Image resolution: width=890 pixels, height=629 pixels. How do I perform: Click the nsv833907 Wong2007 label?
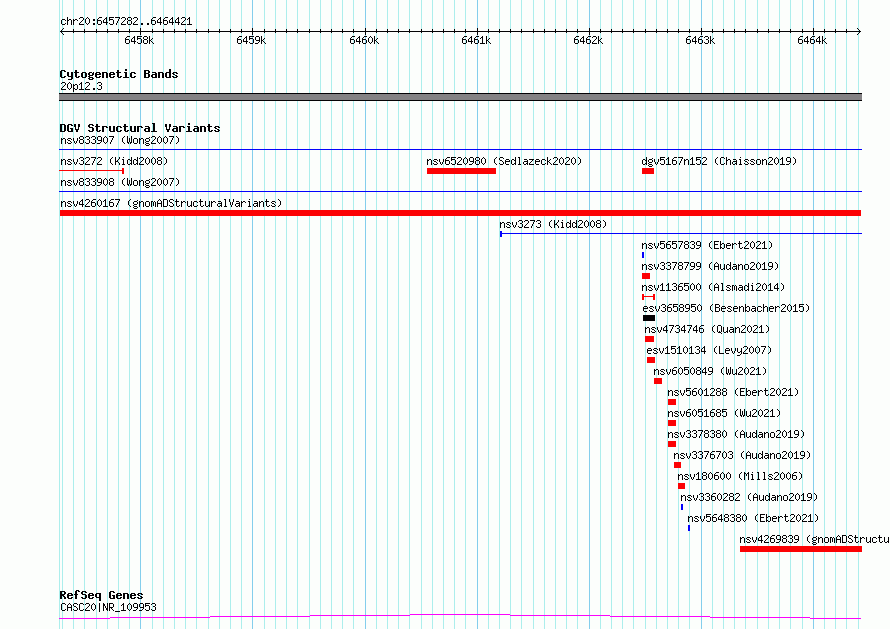coord(120,140)
